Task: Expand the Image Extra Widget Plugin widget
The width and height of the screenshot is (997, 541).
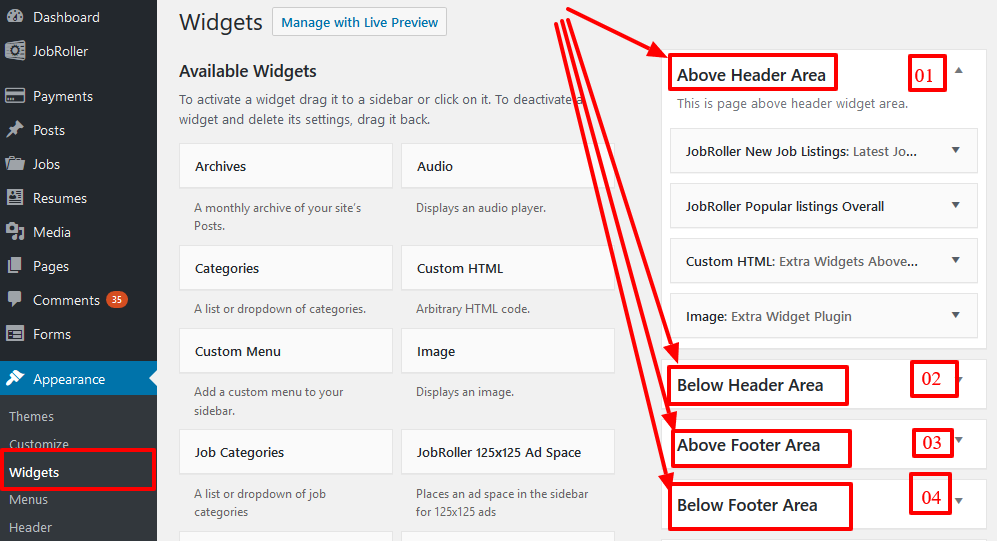Action: (x=955, y=315)
